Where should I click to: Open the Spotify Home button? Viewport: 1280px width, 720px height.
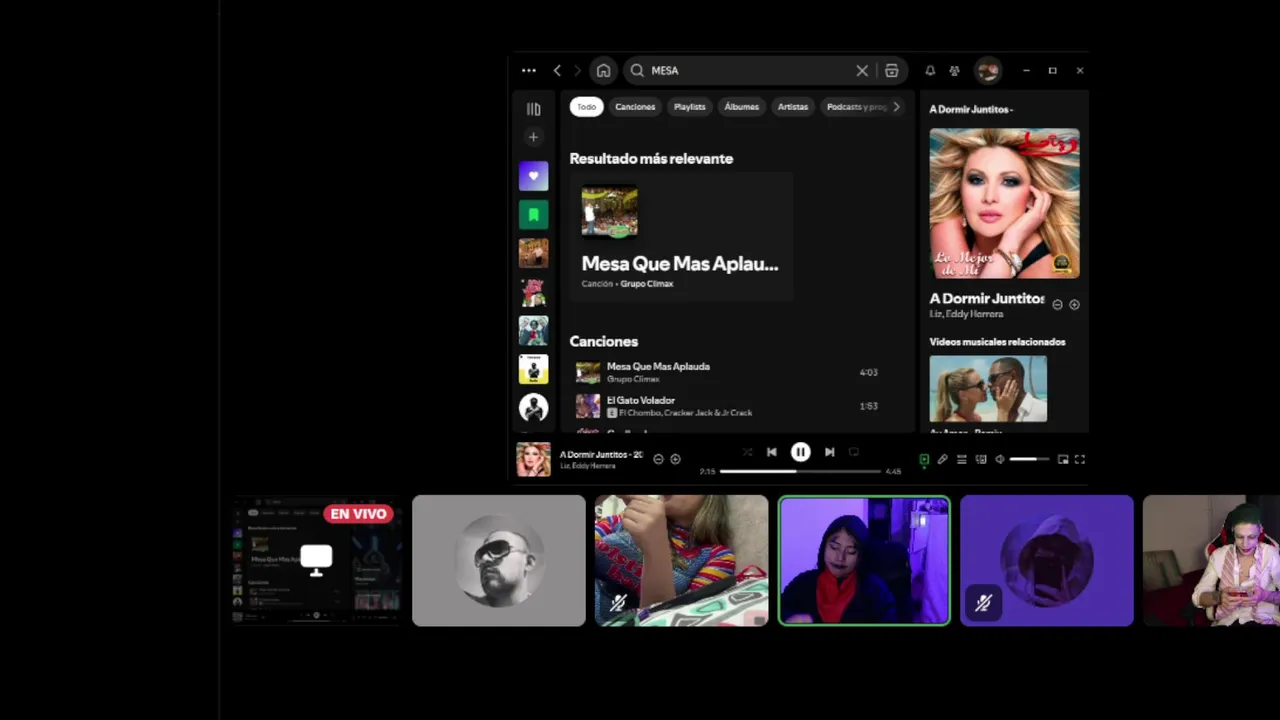pyautogui.click(x=603, y=71)
